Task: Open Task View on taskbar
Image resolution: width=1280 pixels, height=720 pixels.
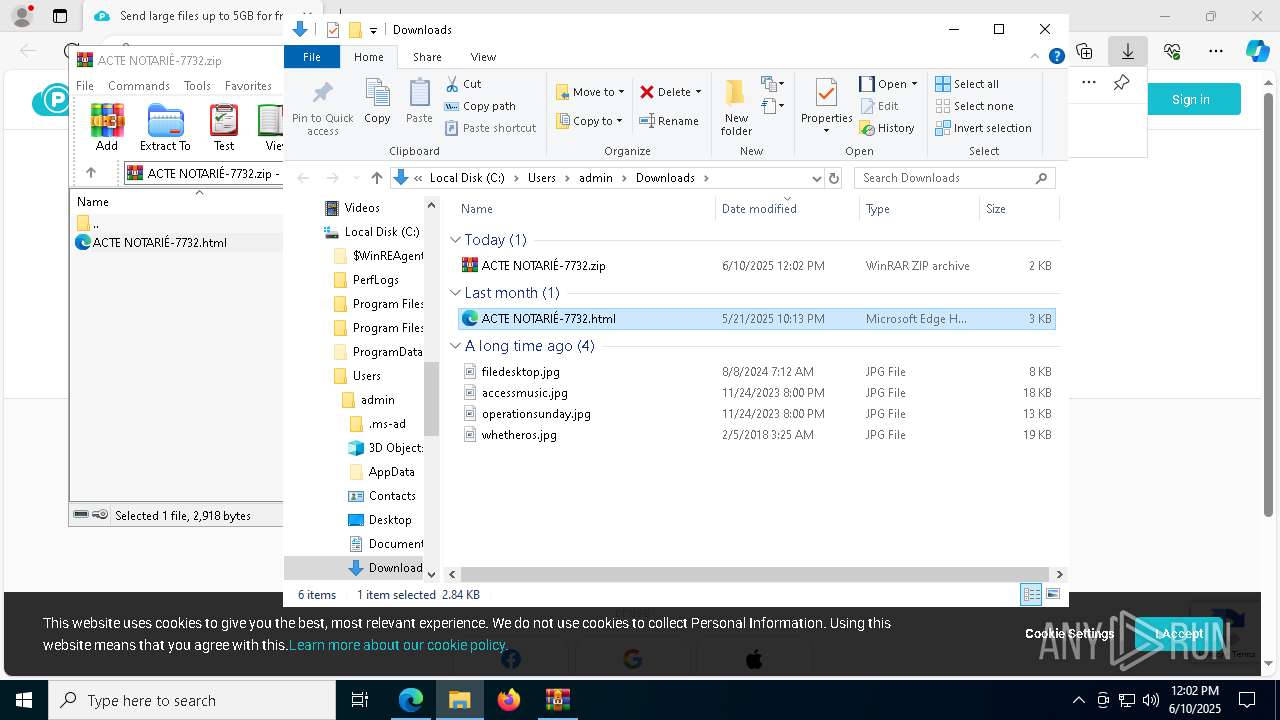Action: pos(361,700)
